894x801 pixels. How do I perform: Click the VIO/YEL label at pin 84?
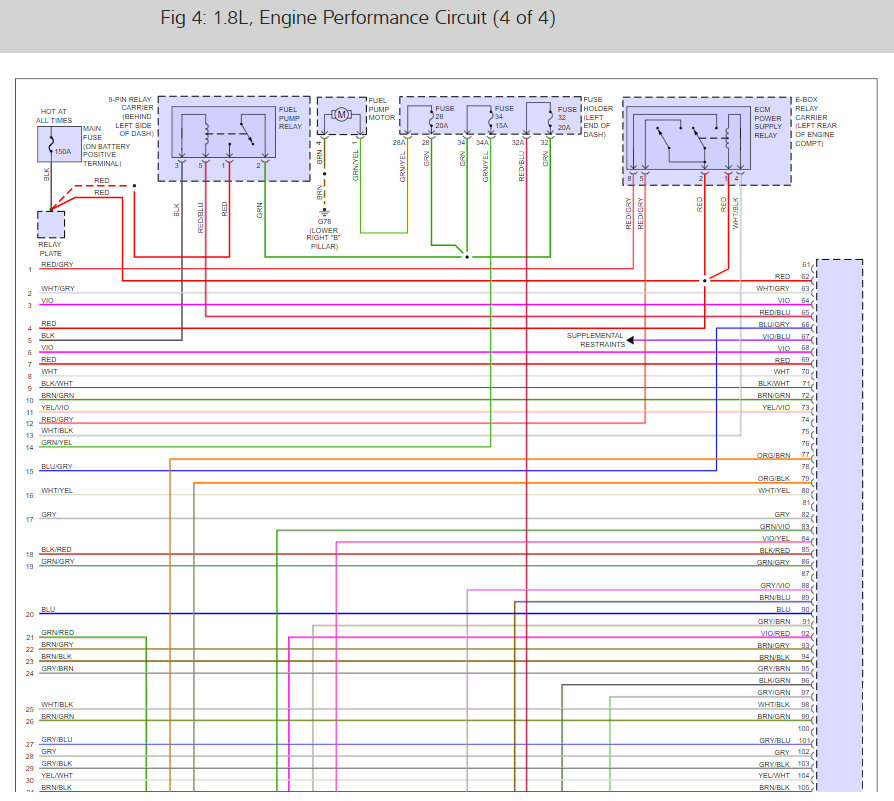pos(776,539)
